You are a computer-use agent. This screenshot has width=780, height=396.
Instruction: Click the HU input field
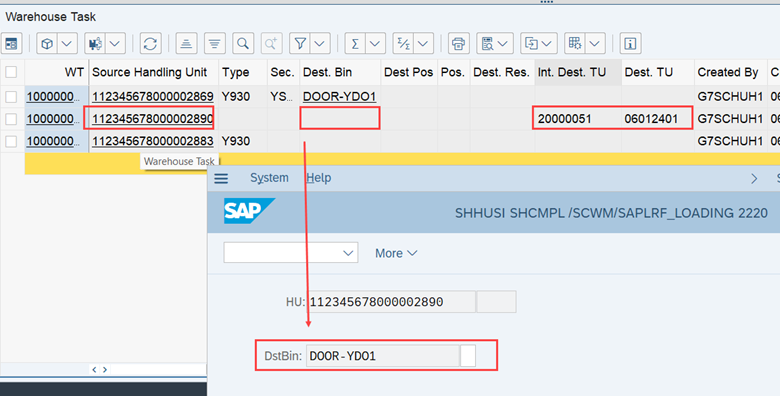391,302
